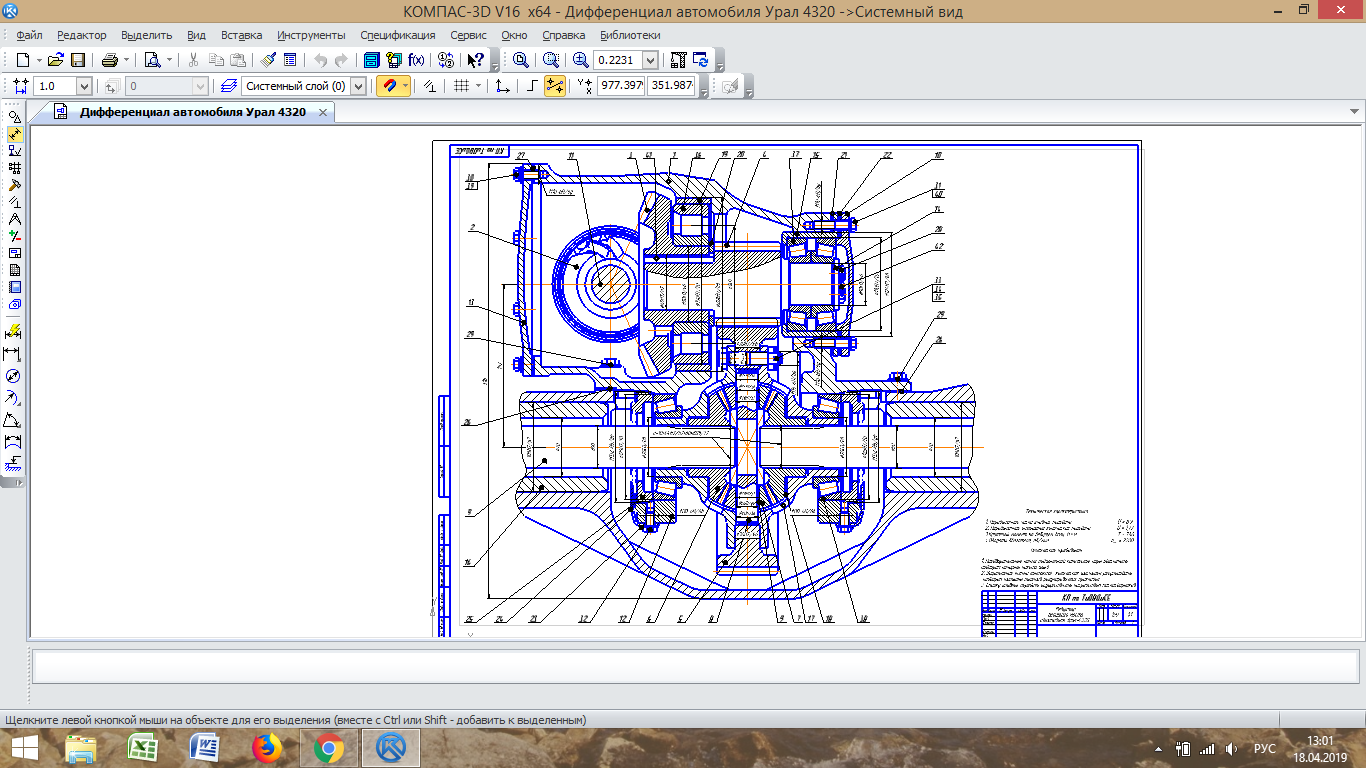1366x768 pixels.
Task: Open Firefox from the taskbar
Action: coord(266,748)
